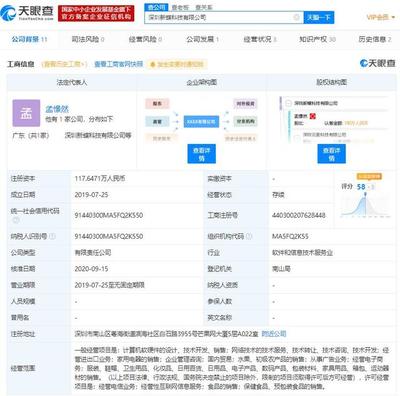Click the score value 58
The height and width of the screenshot is (396, 400).
coord(361,187)
